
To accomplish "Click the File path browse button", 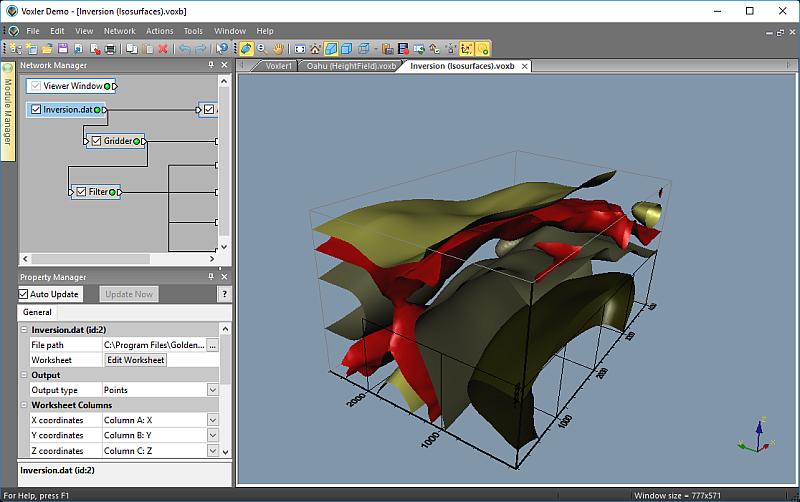I will (x=212, y=345).
